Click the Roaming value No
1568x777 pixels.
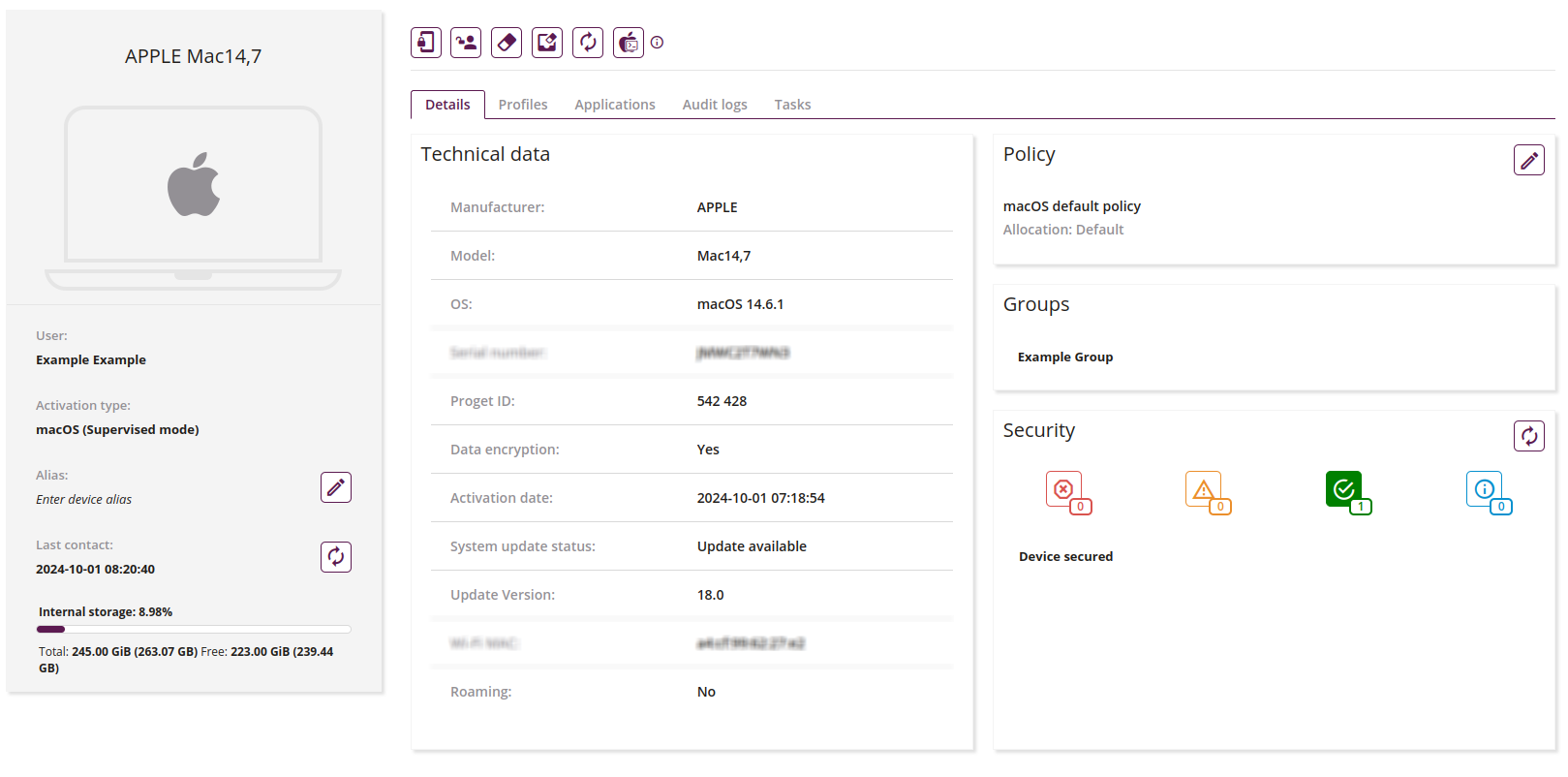(x=706, y=692)
